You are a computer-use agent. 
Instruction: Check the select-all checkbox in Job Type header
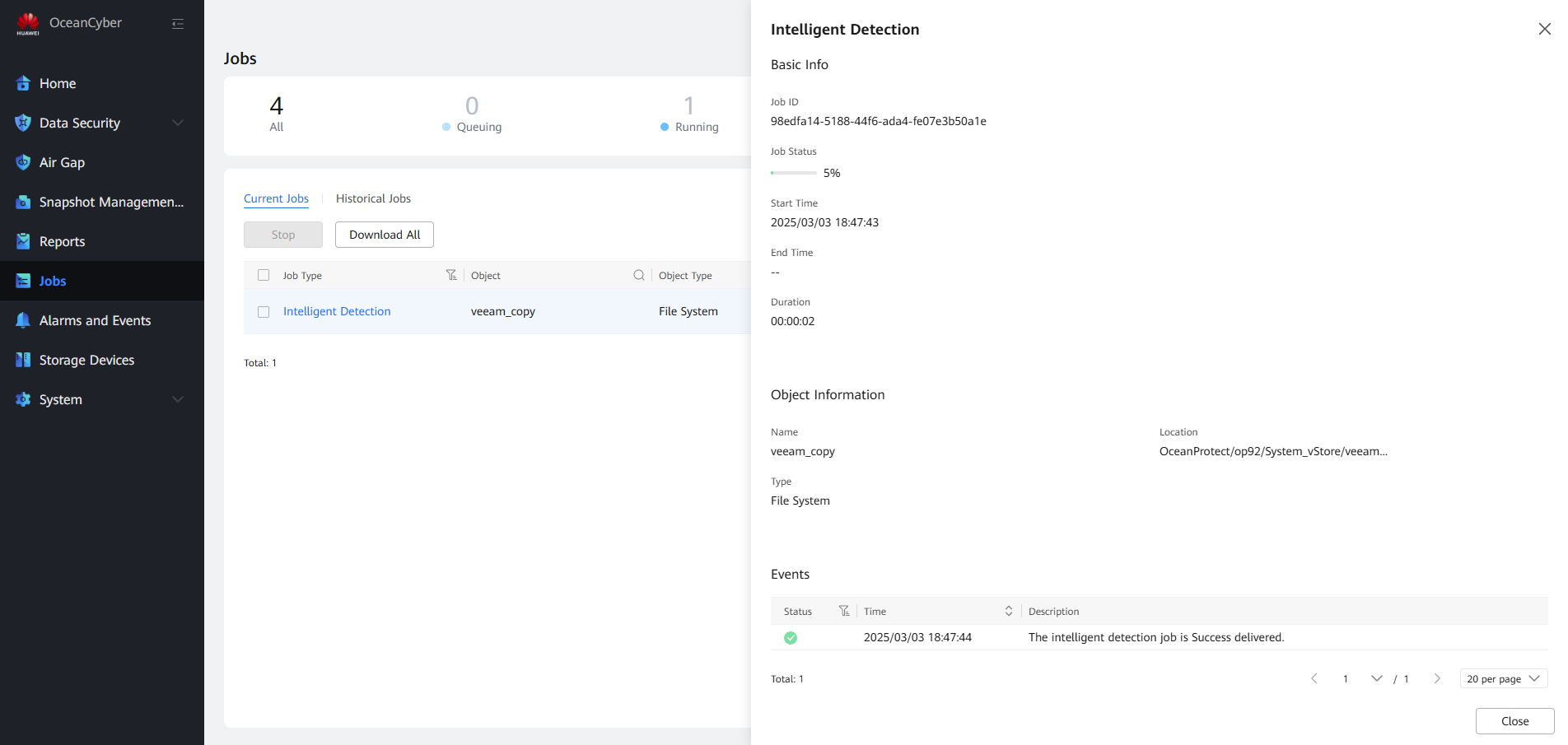coord(264,275)
